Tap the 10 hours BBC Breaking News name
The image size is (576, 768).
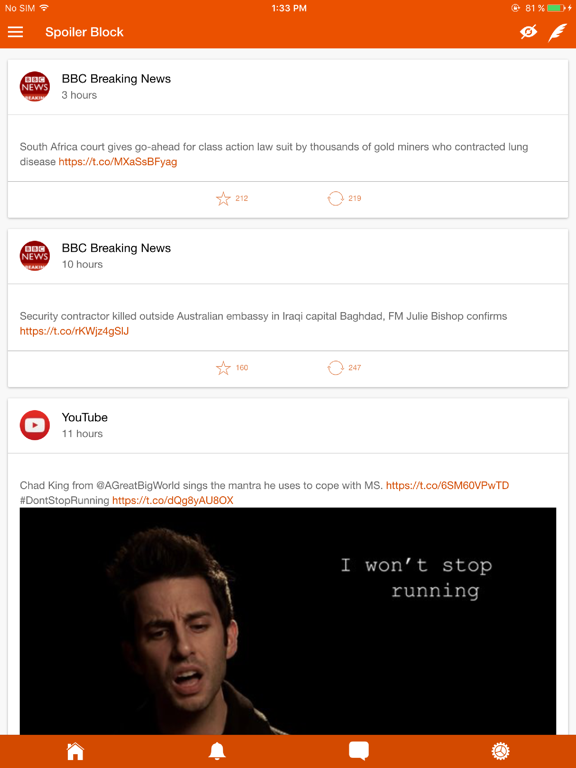pyautogui.click(x=116, y=248)
